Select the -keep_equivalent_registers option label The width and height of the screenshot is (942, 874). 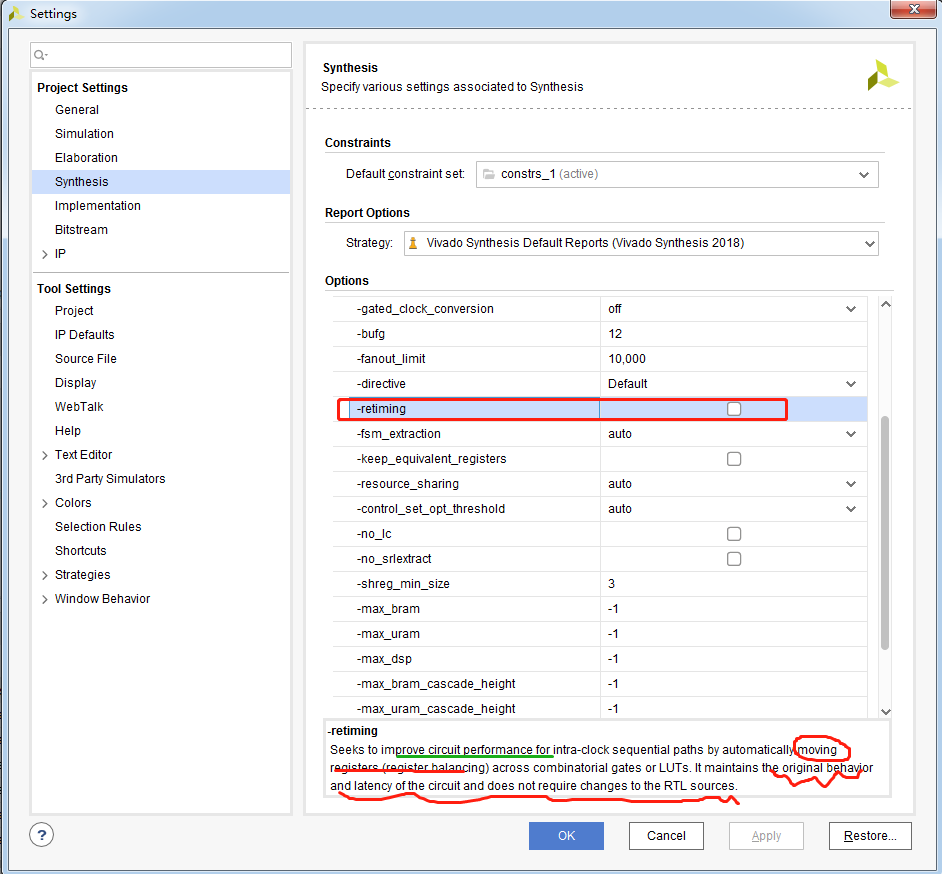pos(431,459)
